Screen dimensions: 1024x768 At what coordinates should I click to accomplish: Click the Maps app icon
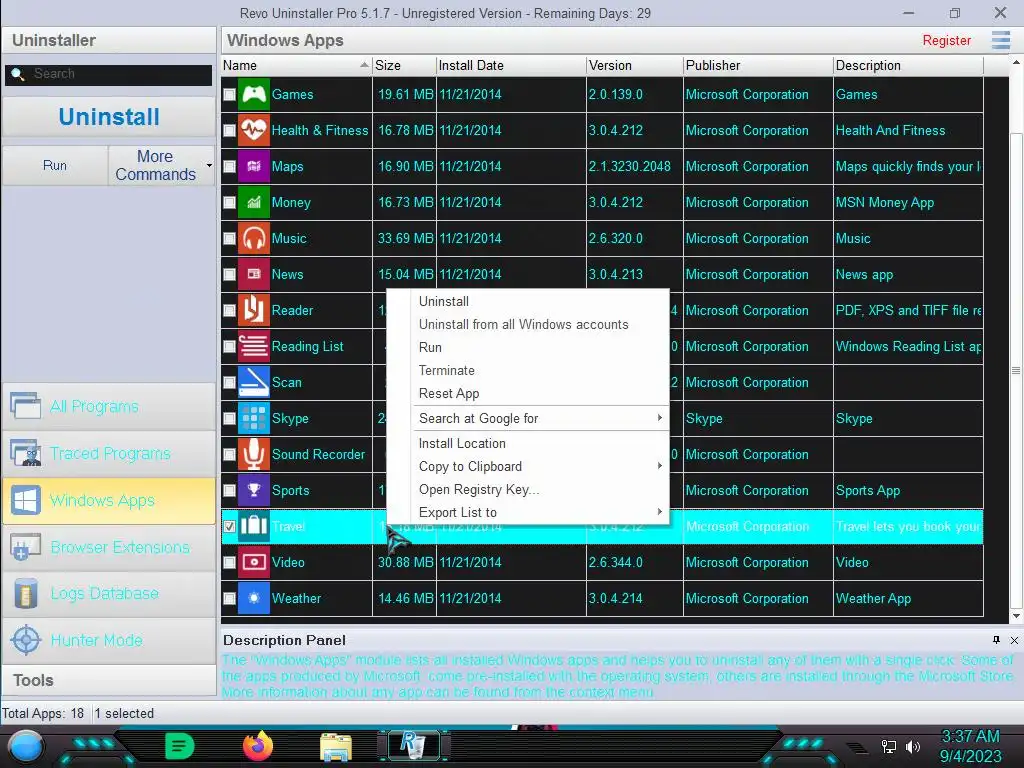[253, 167]
